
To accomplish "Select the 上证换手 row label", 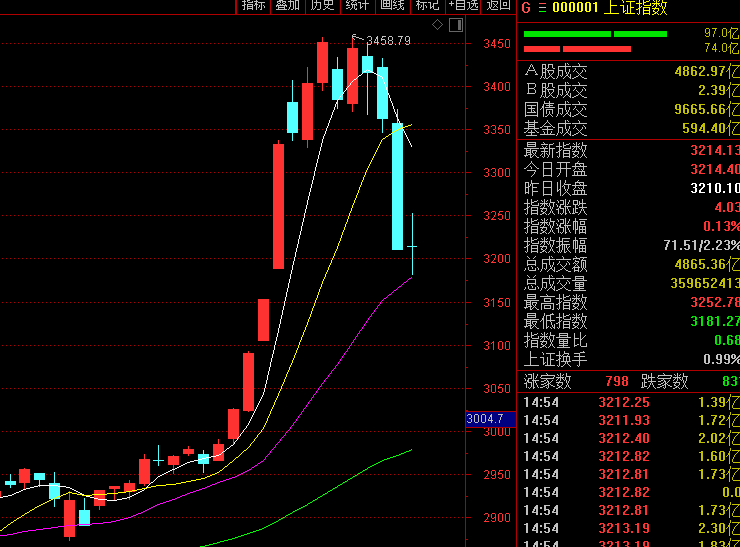I will click(x=556, y=360).
